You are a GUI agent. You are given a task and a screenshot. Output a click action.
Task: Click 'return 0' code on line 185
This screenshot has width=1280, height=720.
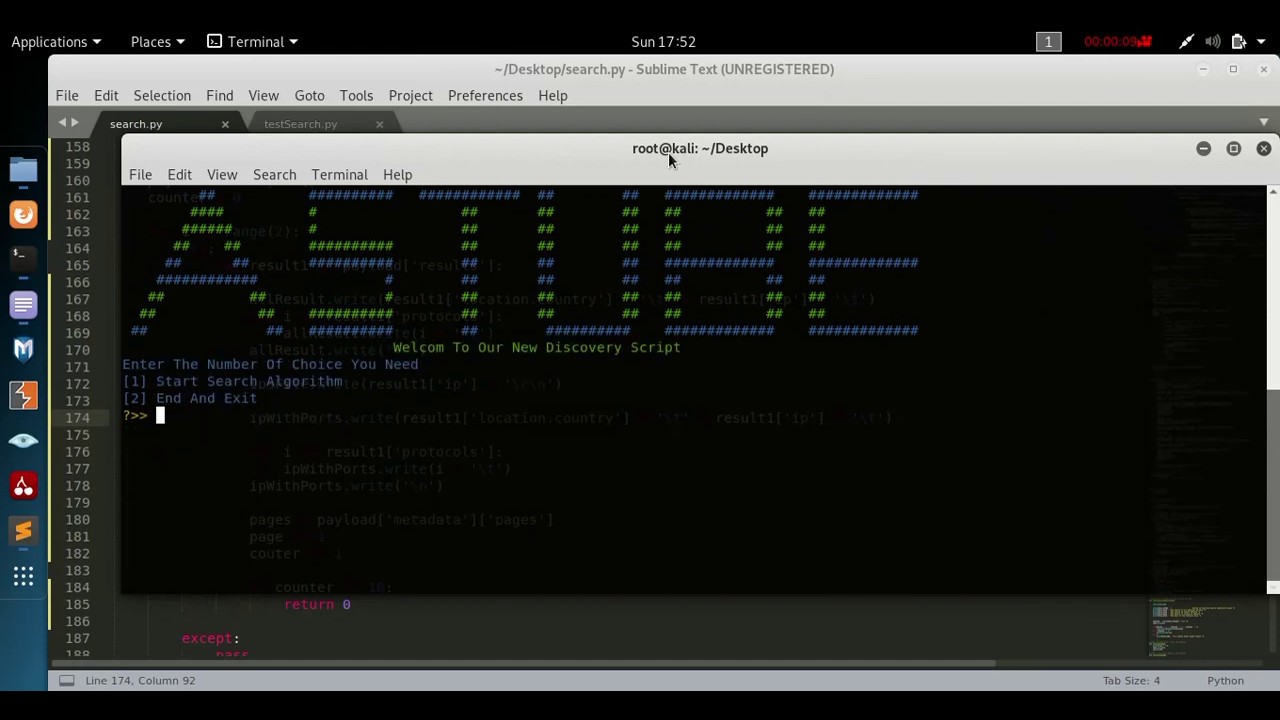click(x=317, y=605)
